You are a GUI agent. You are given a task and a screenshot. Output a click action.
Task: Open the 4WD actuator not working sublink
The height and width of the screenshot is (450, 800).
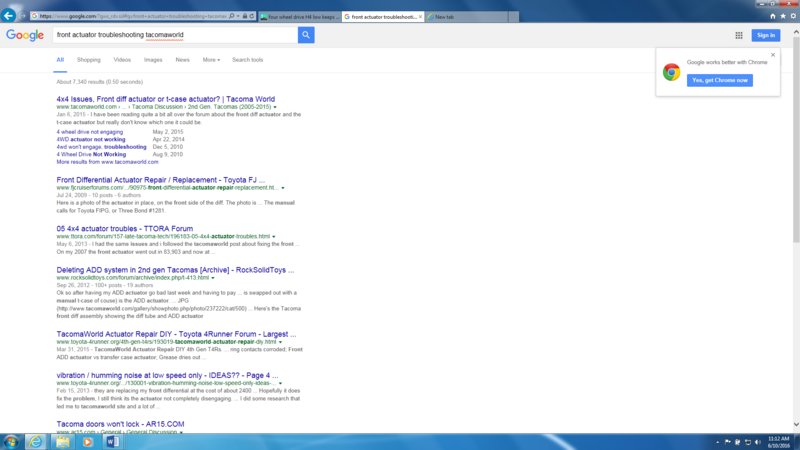[91, 139]
